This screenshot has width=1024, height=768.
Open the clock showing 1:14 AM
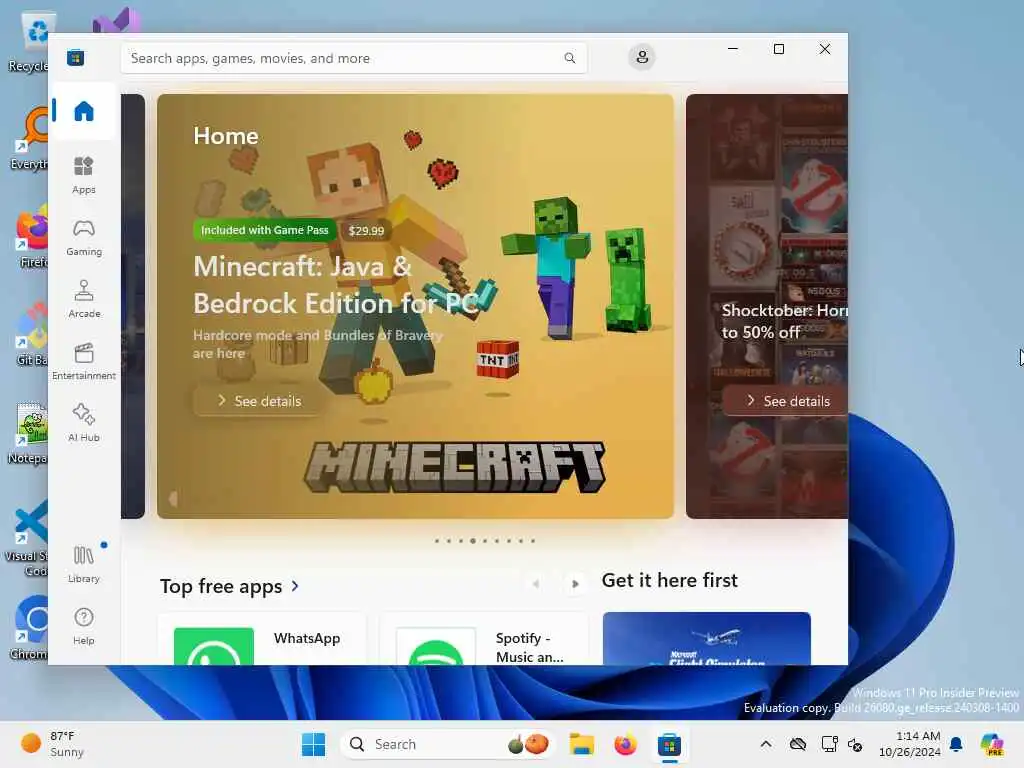coord(910,744)
